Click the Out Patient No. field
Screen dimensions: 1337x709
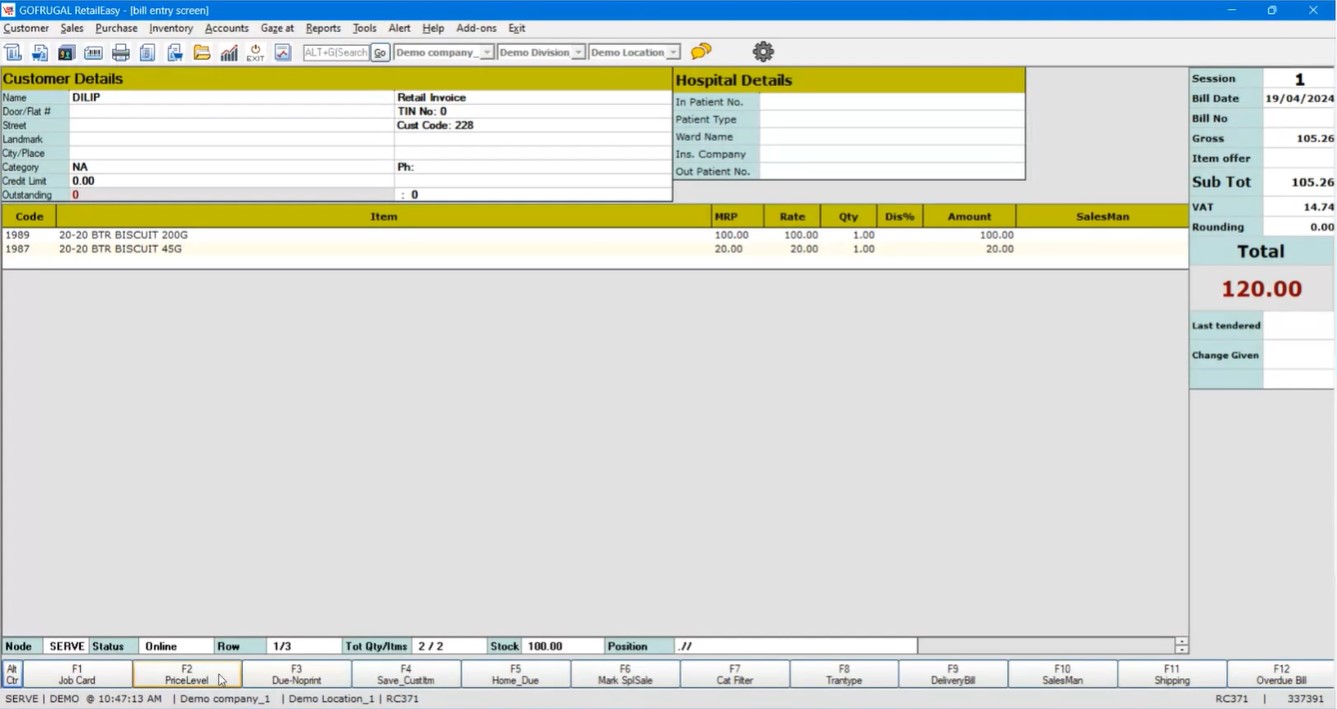click(892, 171)
